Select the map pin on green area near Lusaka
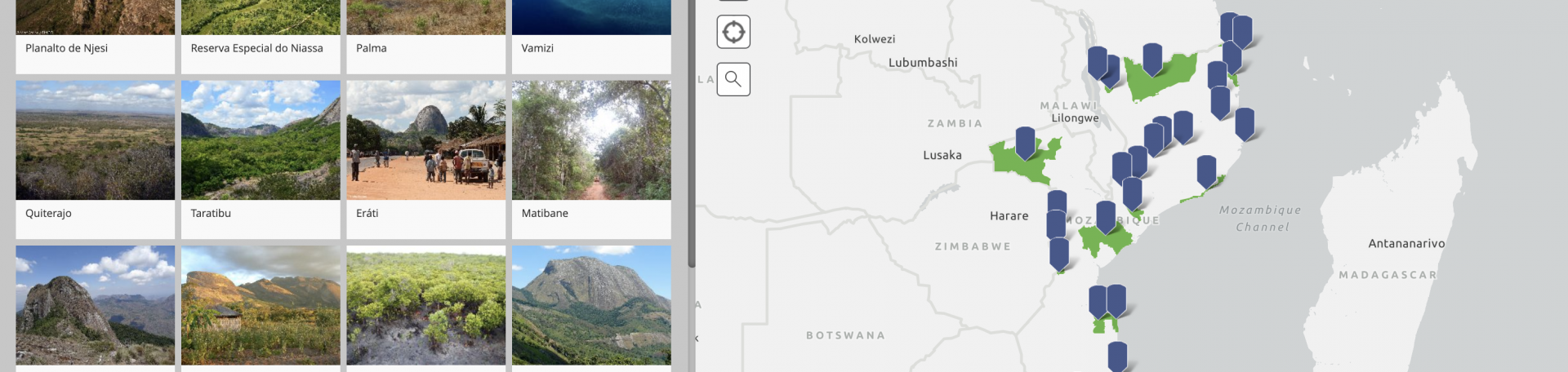Image resolution: width=1568 pixels, height=372 pixels. pos(1025,142)
